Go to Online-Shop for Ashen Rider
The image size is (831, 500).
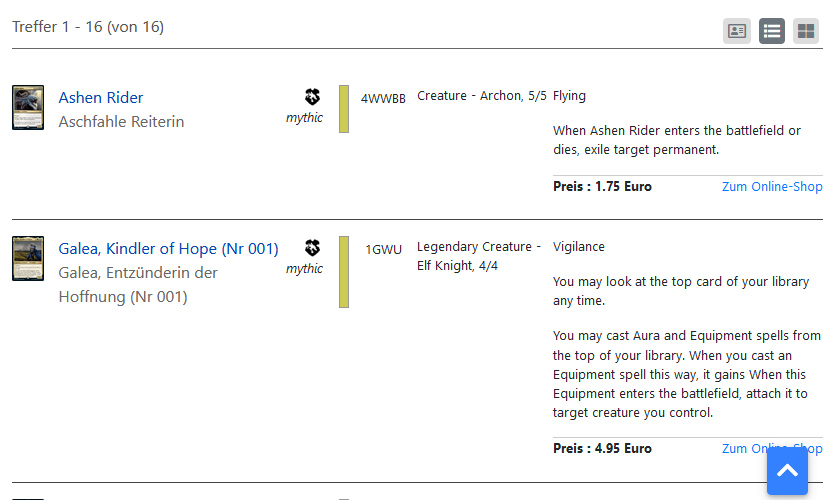pyautogui.click(x=772, y=187)
